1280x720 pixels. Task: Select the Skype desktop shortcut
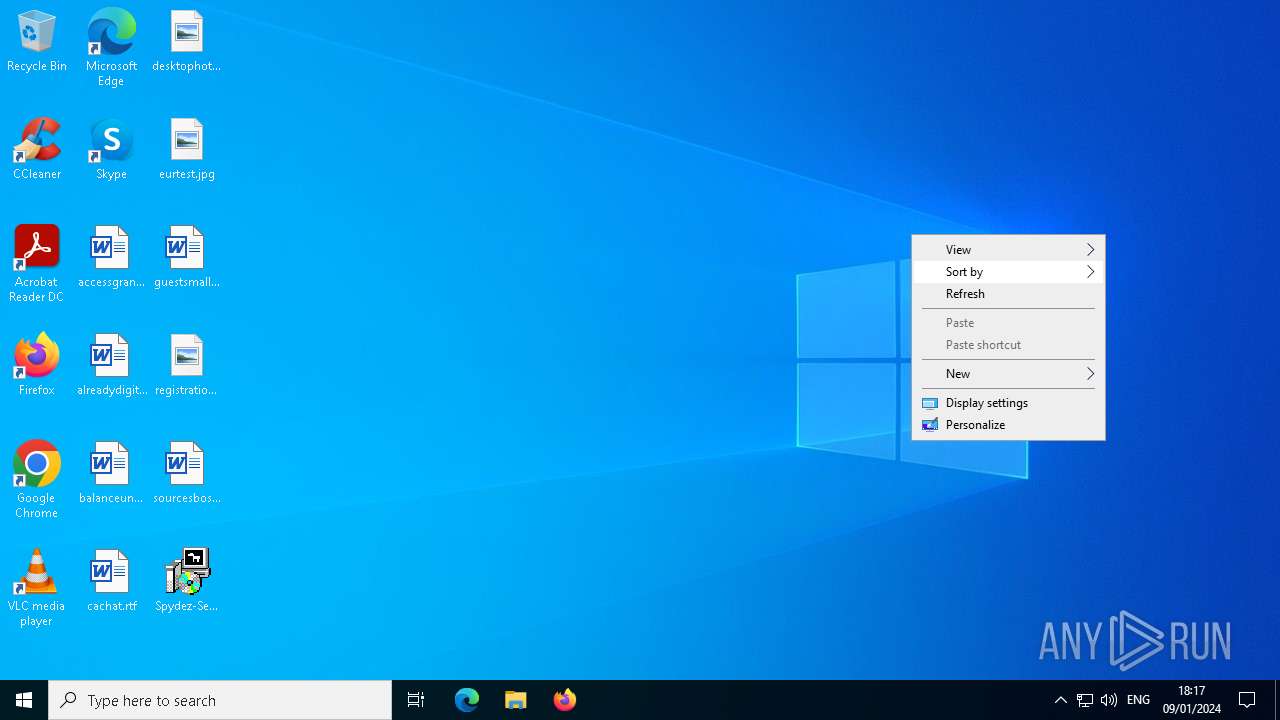pyautogui.click(x=111, y=150)
